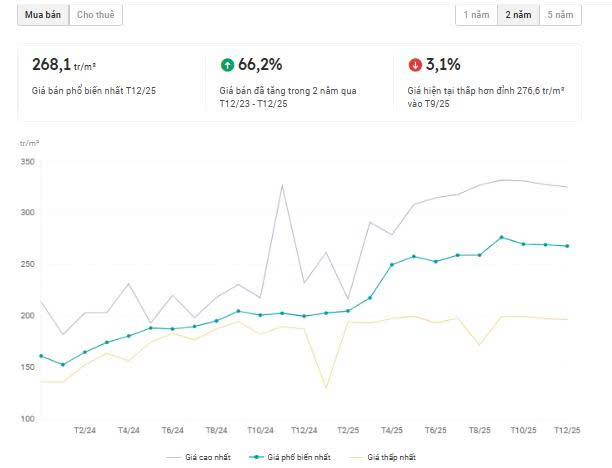Hide the 'Giá thấp nhất' legend series
612x468 pixels.
pyautogui.click(x=383, y=457)
